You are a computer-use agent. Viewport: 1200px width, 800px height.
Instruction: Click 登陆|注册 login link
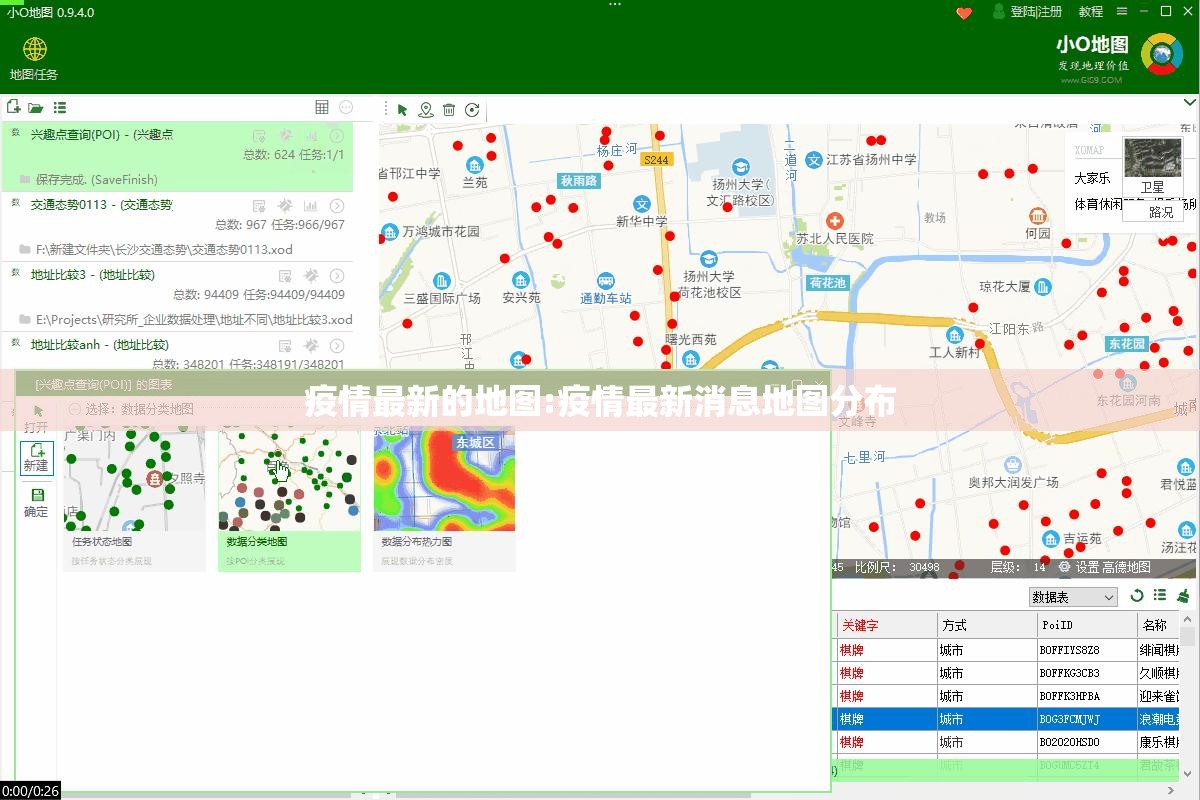pyautogui.click(x=1028, y=12)
